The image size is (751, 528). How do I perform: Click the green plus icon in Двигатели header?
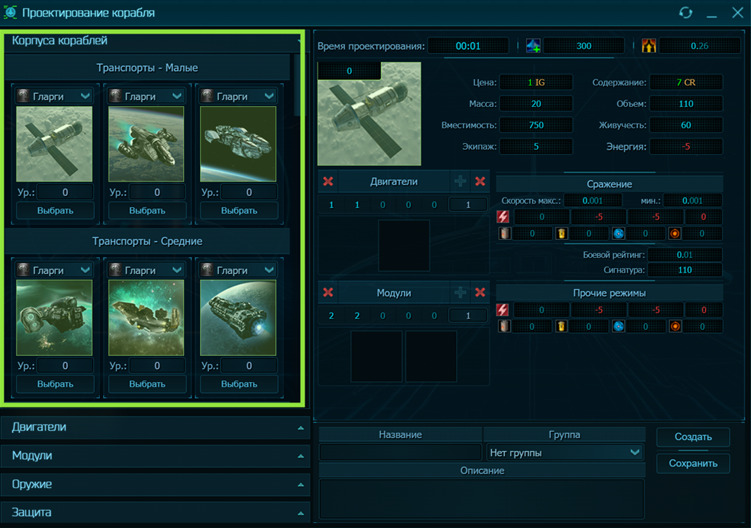[460, 182]
